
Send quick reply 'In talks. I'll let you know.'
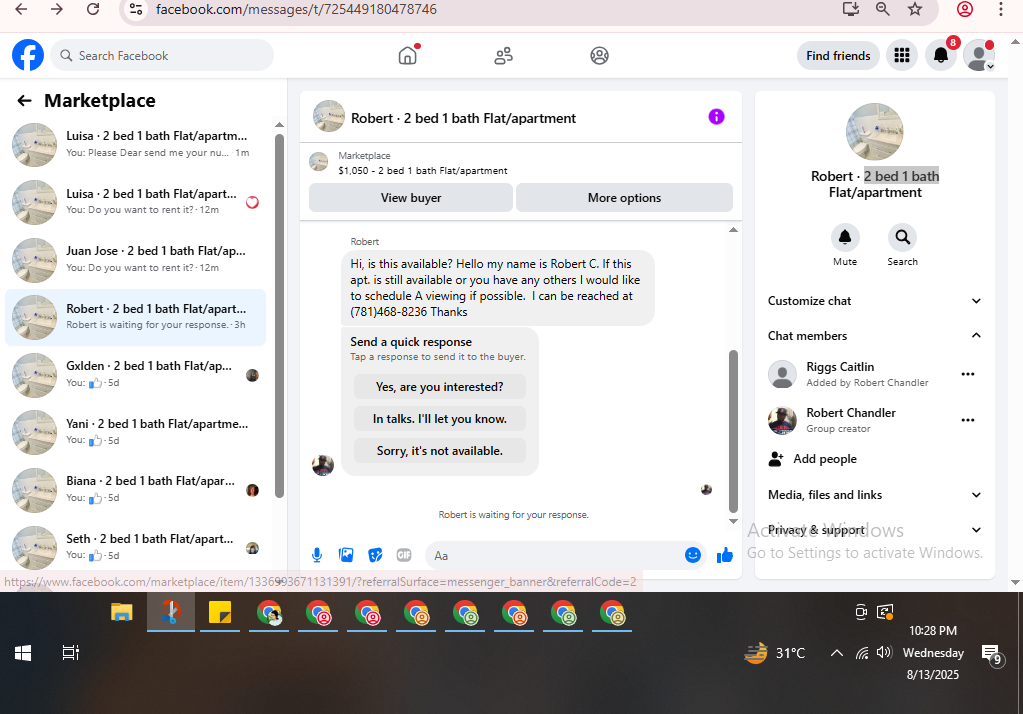(440, 419)
